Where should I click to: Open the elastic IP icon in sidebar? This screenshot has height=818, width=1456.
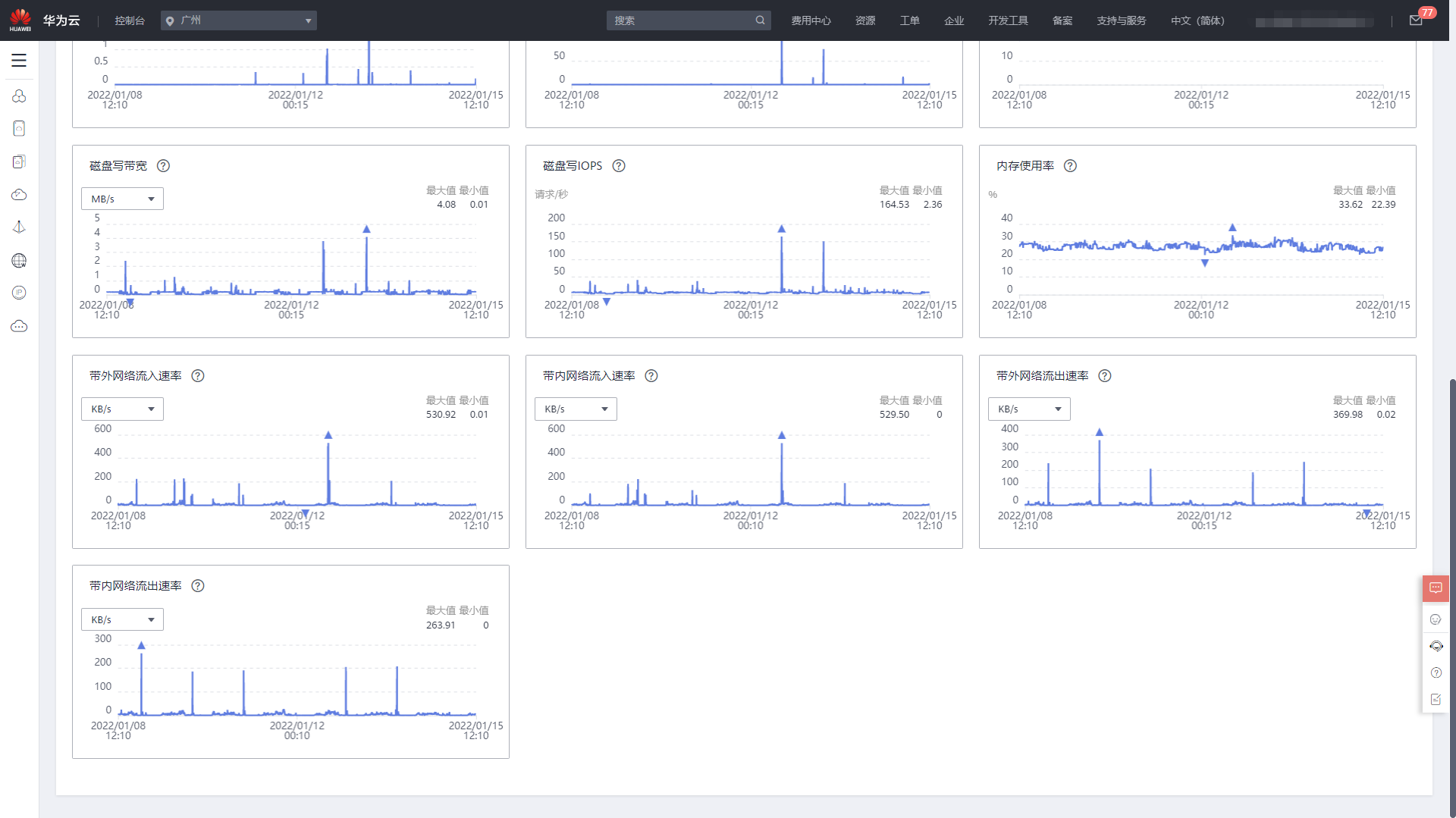pos(19,293)
